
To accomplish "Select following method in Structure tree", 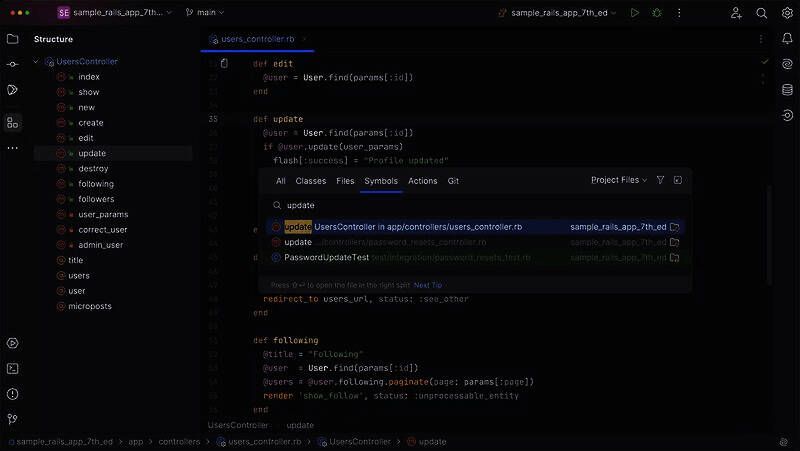I will tap(96, 184).
